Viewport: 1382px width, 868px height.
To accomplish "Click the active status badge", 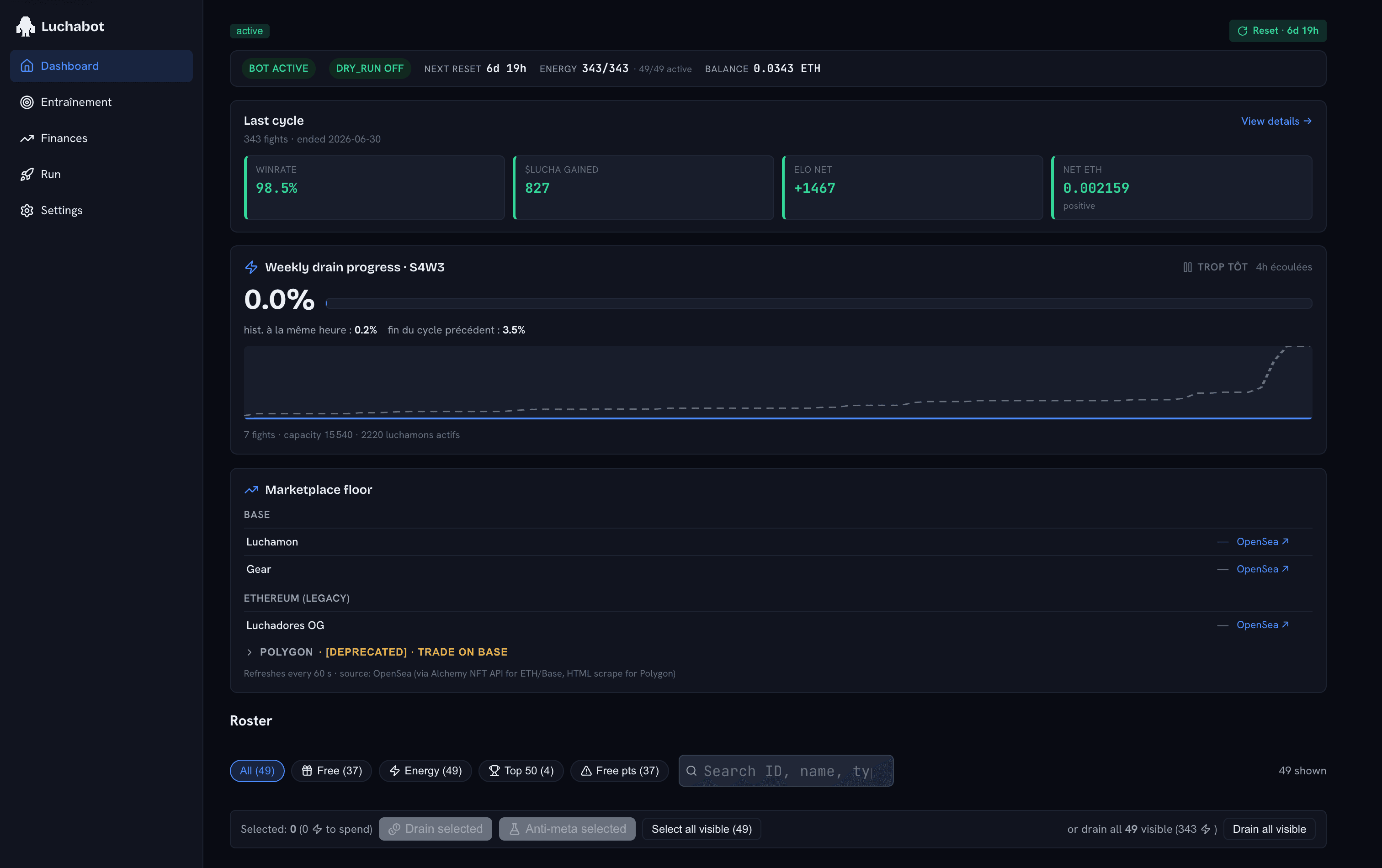I will [x=250, y=31].
